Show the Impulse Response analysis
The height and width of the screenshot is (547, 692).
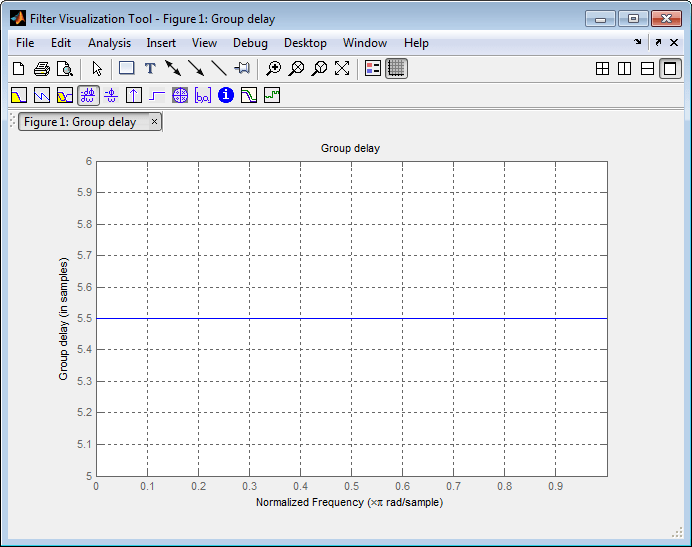134,95
